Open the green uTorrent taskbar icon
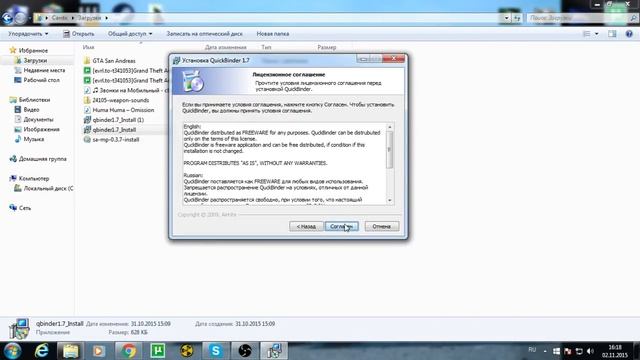640x360 pixels. pos(158,351)
